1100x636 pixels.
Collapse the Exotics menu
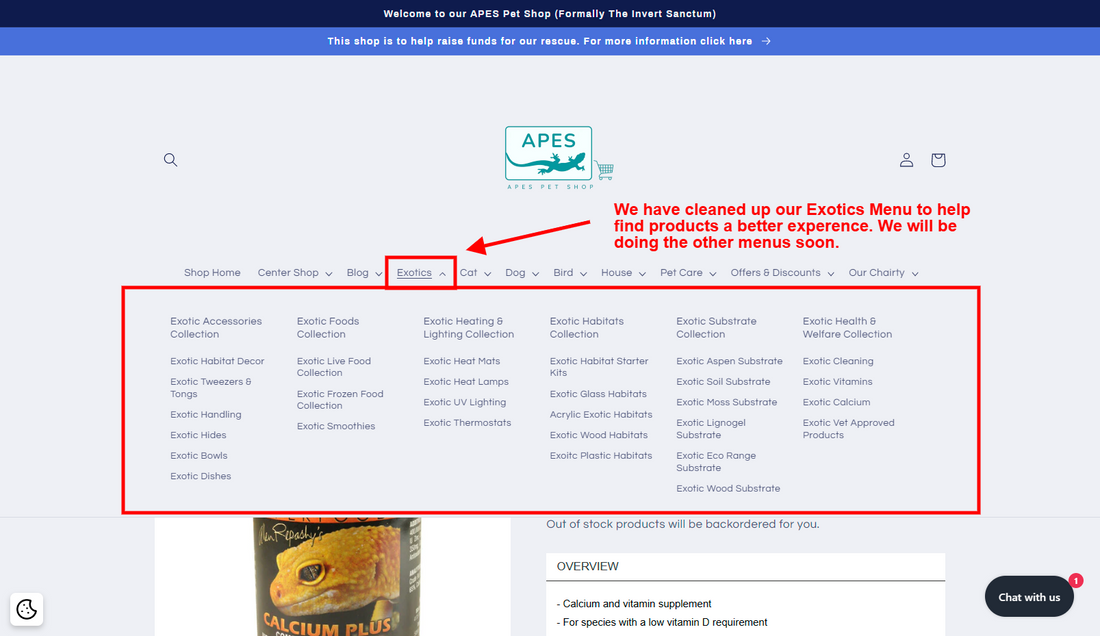coord(421,273)
